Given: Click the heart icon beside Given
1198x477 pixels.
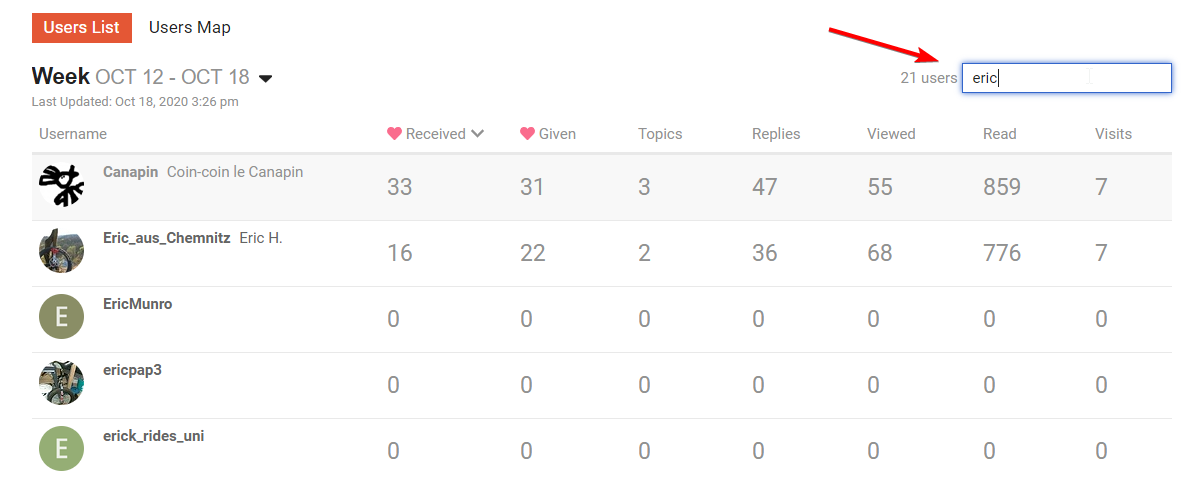Looking at the screenshot, I should click(527, 134).
